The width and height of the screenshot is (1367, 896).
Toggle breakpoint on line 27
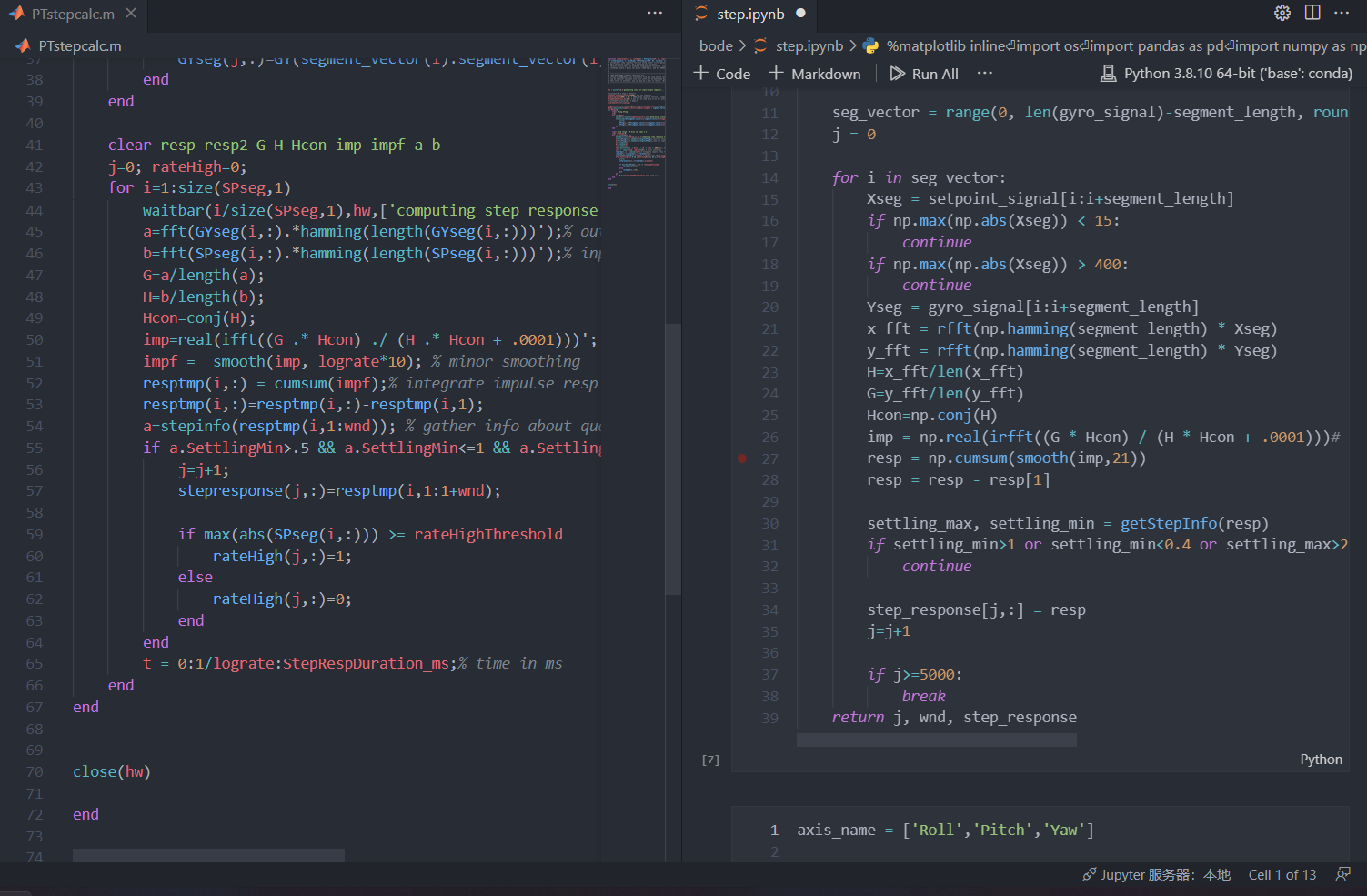click(742, 458)
